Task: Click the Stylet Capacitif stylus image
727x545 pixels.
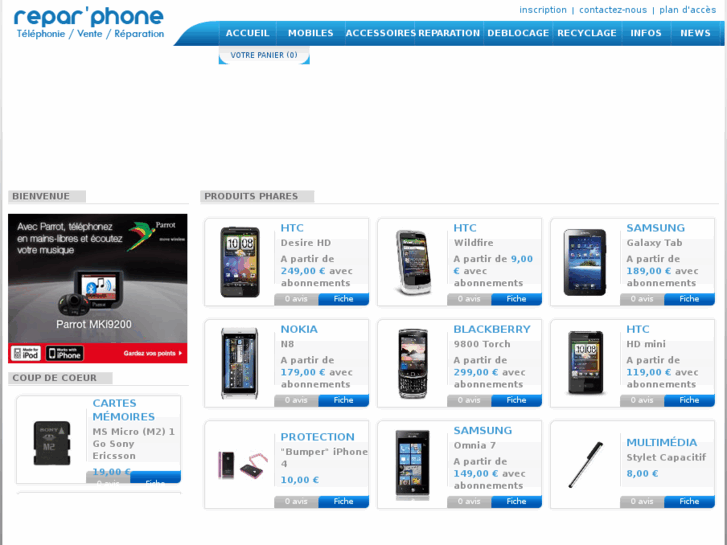Action: point(586,465)
